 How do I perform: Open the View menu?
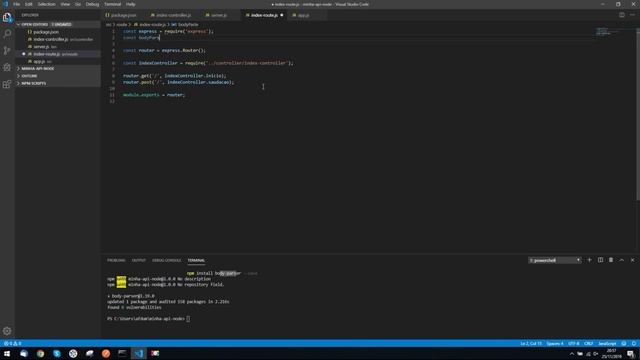(x=65, y=4)
